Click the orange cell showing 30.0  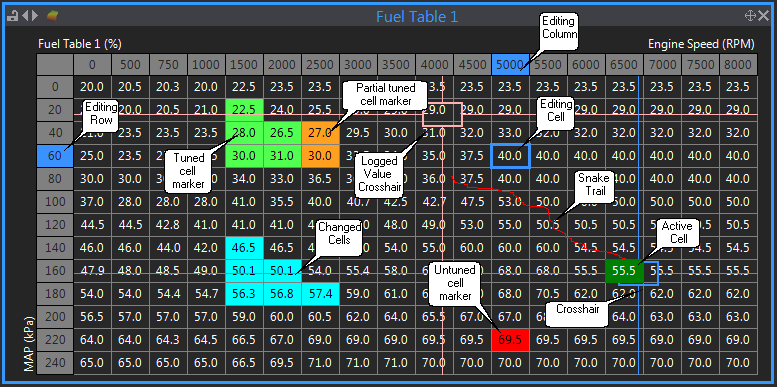click(320, 156)
